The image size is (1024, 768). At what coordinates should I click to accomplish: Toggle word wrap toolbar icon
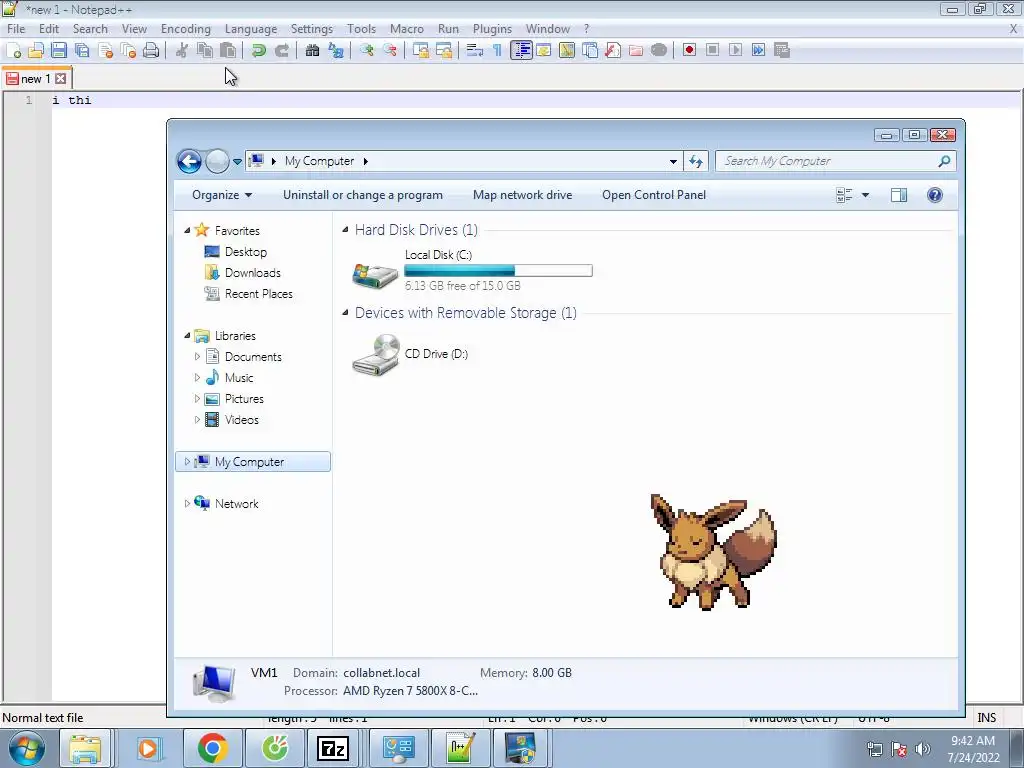click(475, 50)
